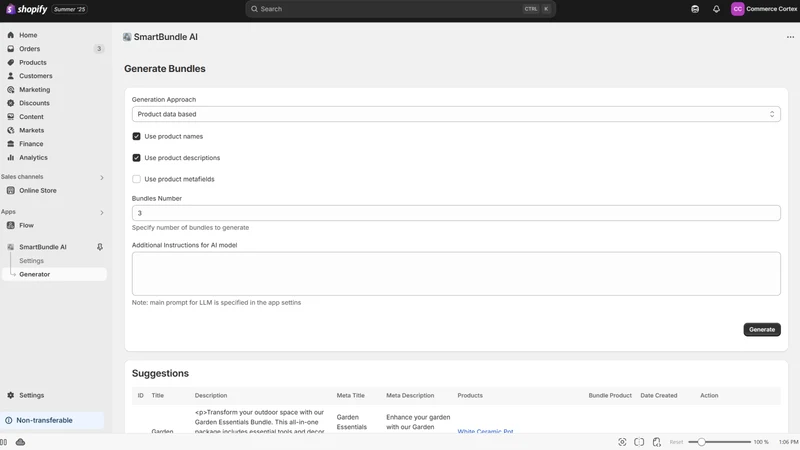The height and width of the screenshot is (450, 800).
Task: Click the Description column header
Action: 211,395
